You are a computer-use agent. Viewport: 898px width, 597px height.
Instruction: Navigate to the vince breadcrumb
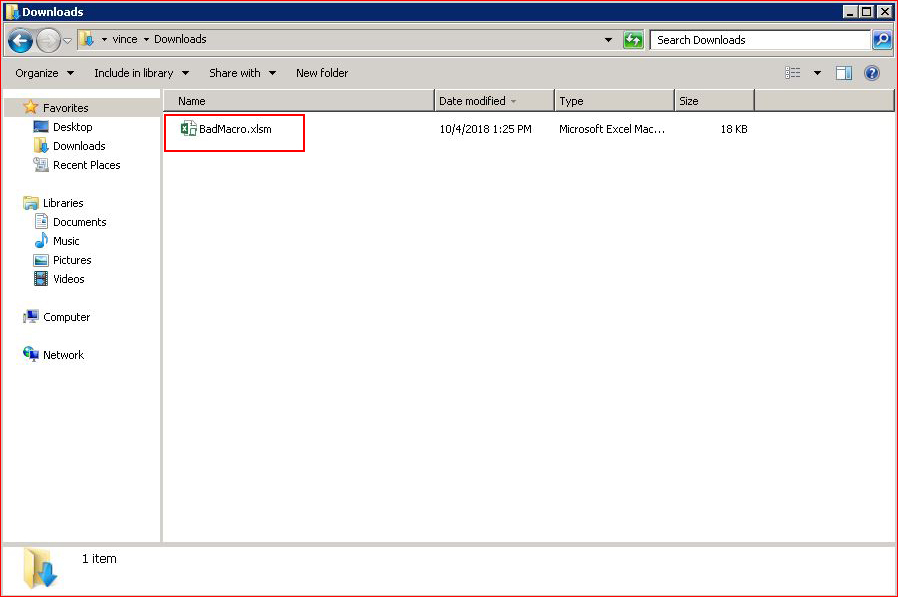(x=125, y=39)
